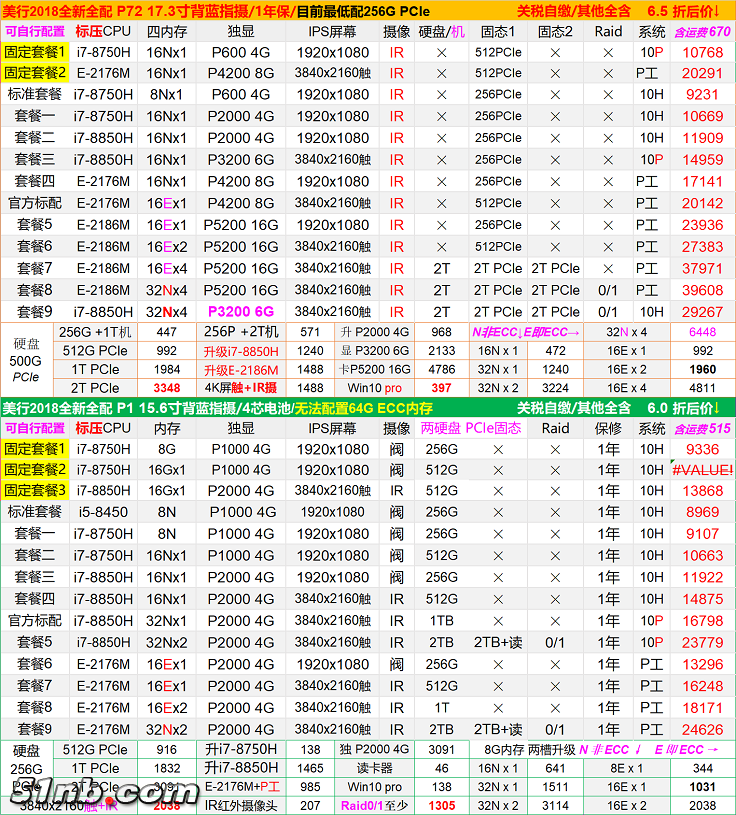This screenshot has height=815, width=736.
Task: Select the 39608 price cell
Action: (x=702, y=290)
